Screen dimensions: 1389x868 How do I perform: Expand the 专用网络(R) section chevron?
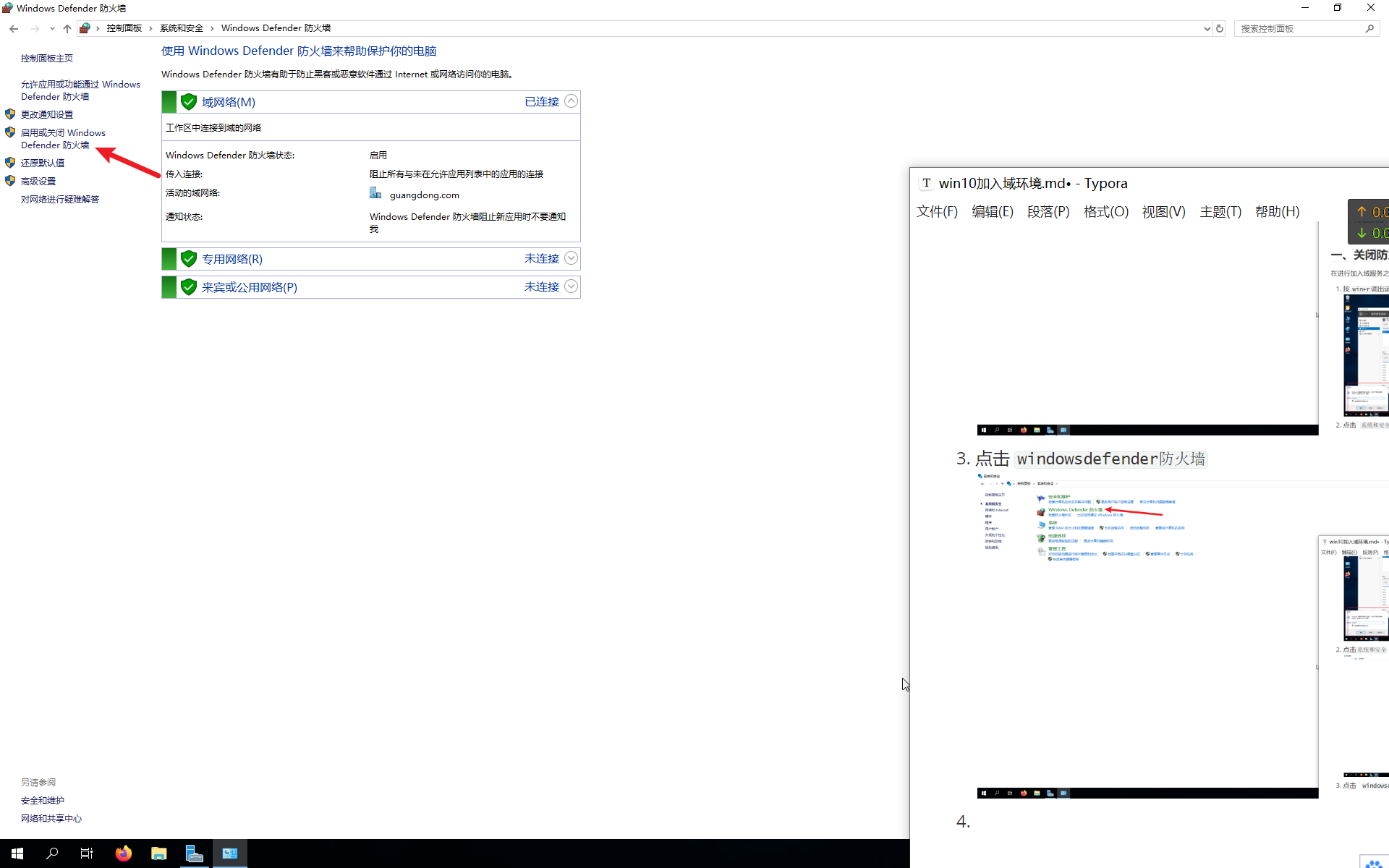pyautogui.click(x=571, y=258)
